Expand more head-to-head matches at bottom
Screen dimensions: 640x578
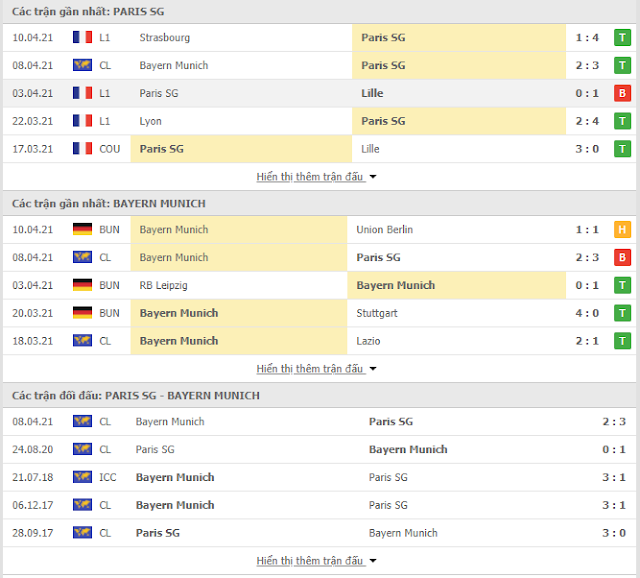316,560
